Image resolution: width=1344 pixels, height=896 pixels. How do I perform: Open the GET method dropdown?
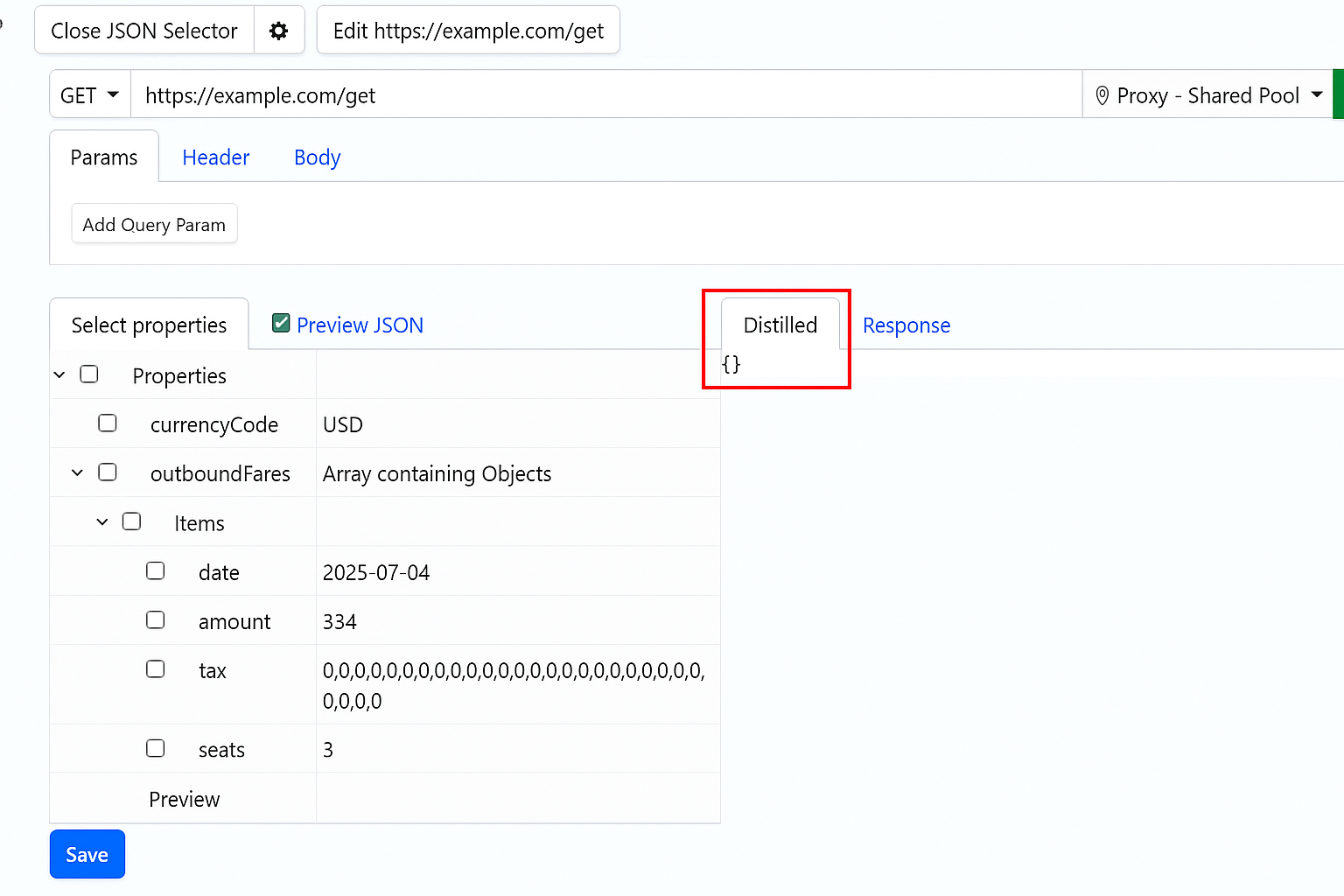coord(88,94)
